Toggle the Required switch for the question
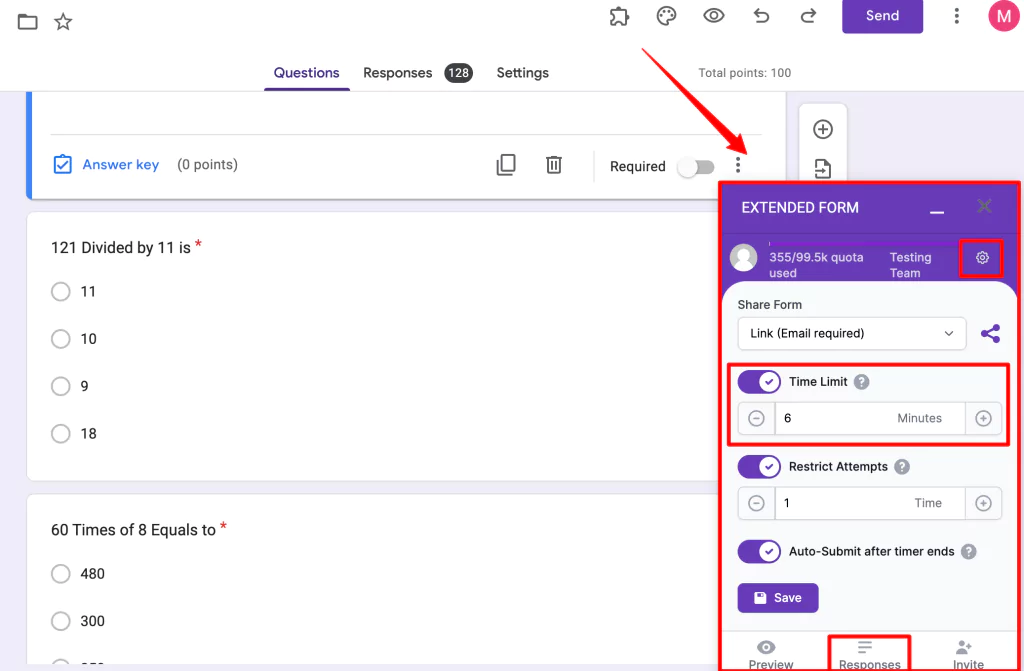 point(697,167)
